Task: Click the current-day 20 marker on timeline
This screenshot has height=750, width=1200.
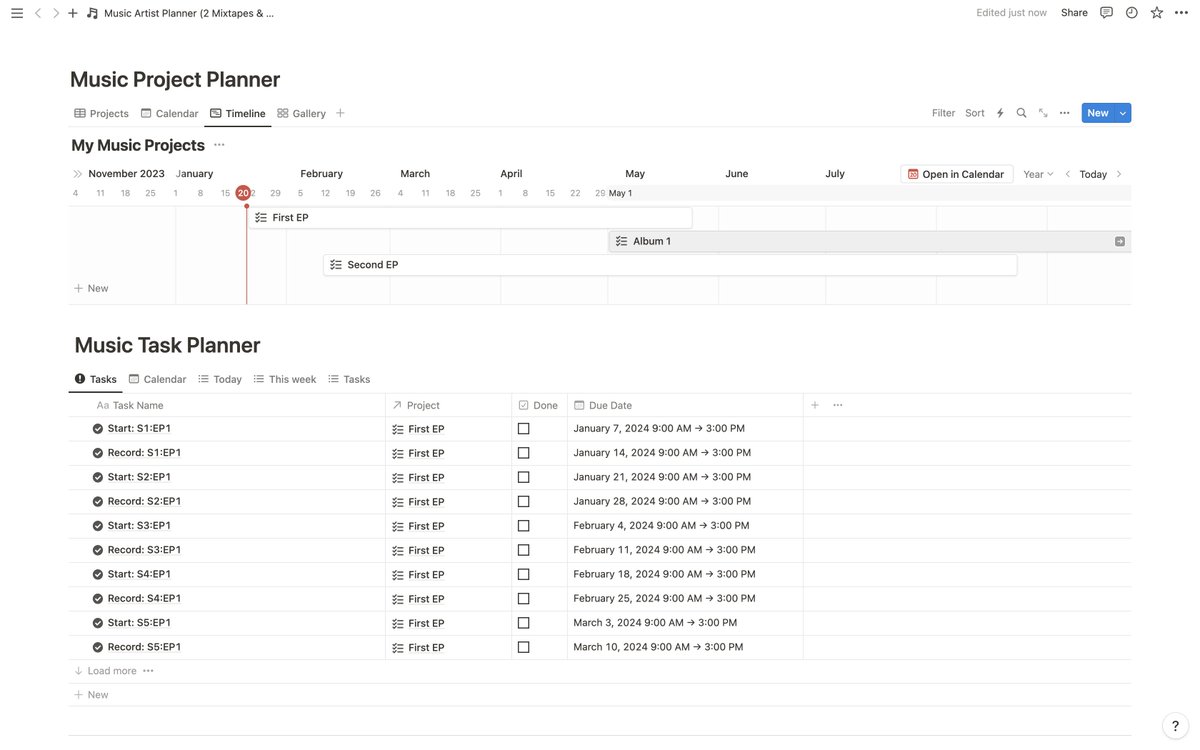Action: coord(243,193)
